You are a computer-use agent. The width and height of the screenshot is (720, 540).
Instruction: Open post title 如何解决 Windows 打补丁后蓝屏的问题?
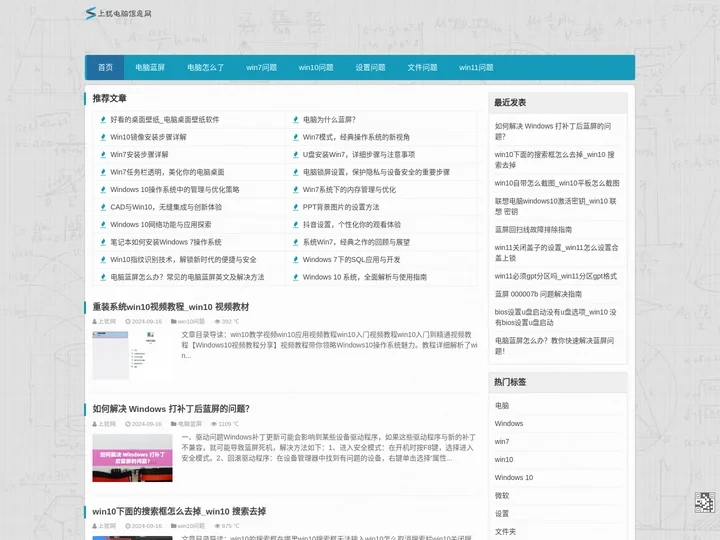point(171,409)
